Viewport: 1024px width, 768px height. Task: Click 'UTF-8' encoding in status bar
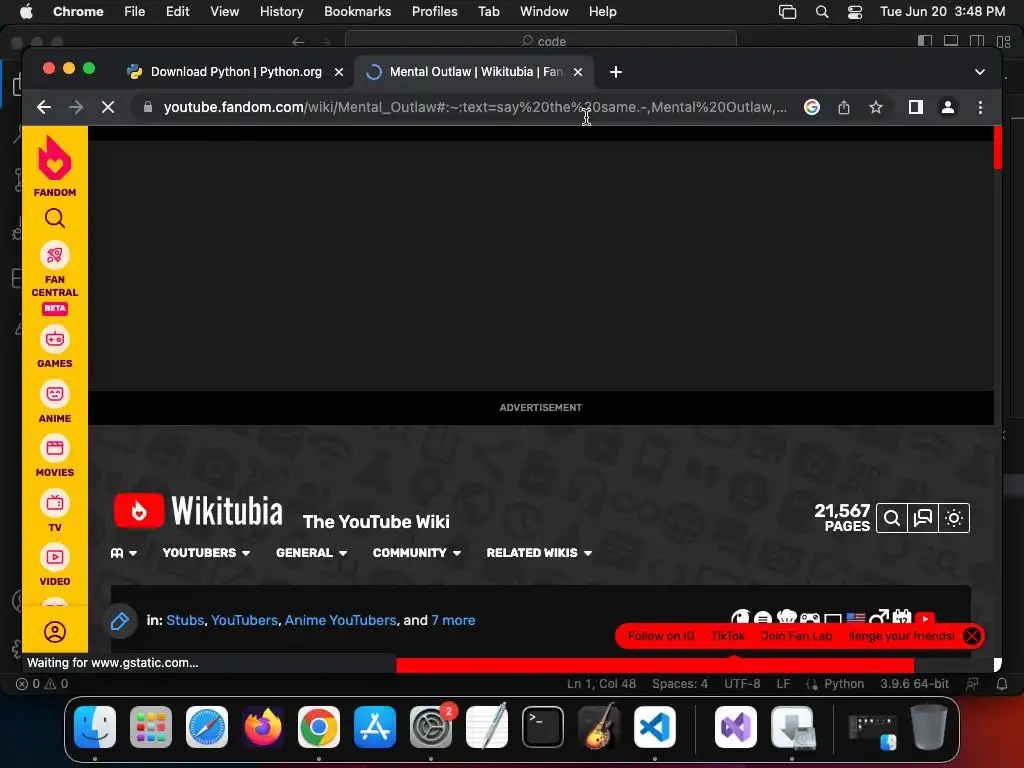(742, 684)
